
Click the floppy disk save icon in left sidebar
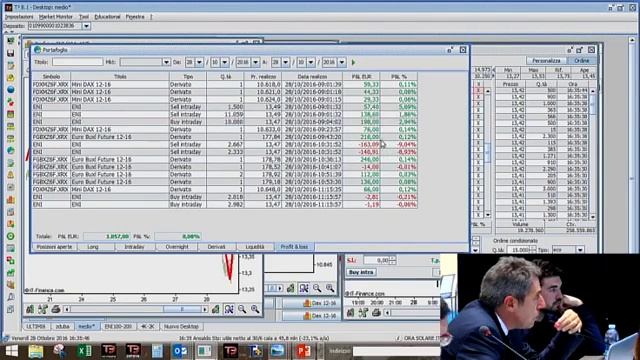point(11,53)
